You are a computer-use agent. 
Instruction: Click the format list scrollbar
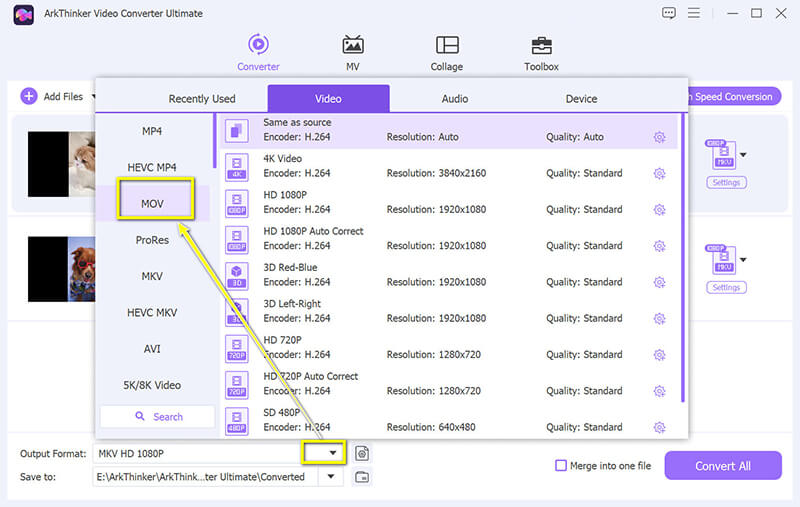[x=214, y=141]
